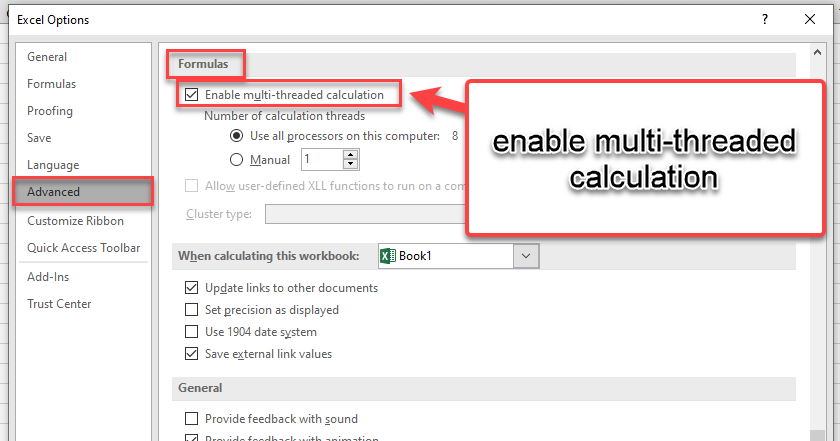Click the 'When calculating this workbook:' label
This screenshot has height=441, width=840.
pyautogui.click(x=268, y=256)
